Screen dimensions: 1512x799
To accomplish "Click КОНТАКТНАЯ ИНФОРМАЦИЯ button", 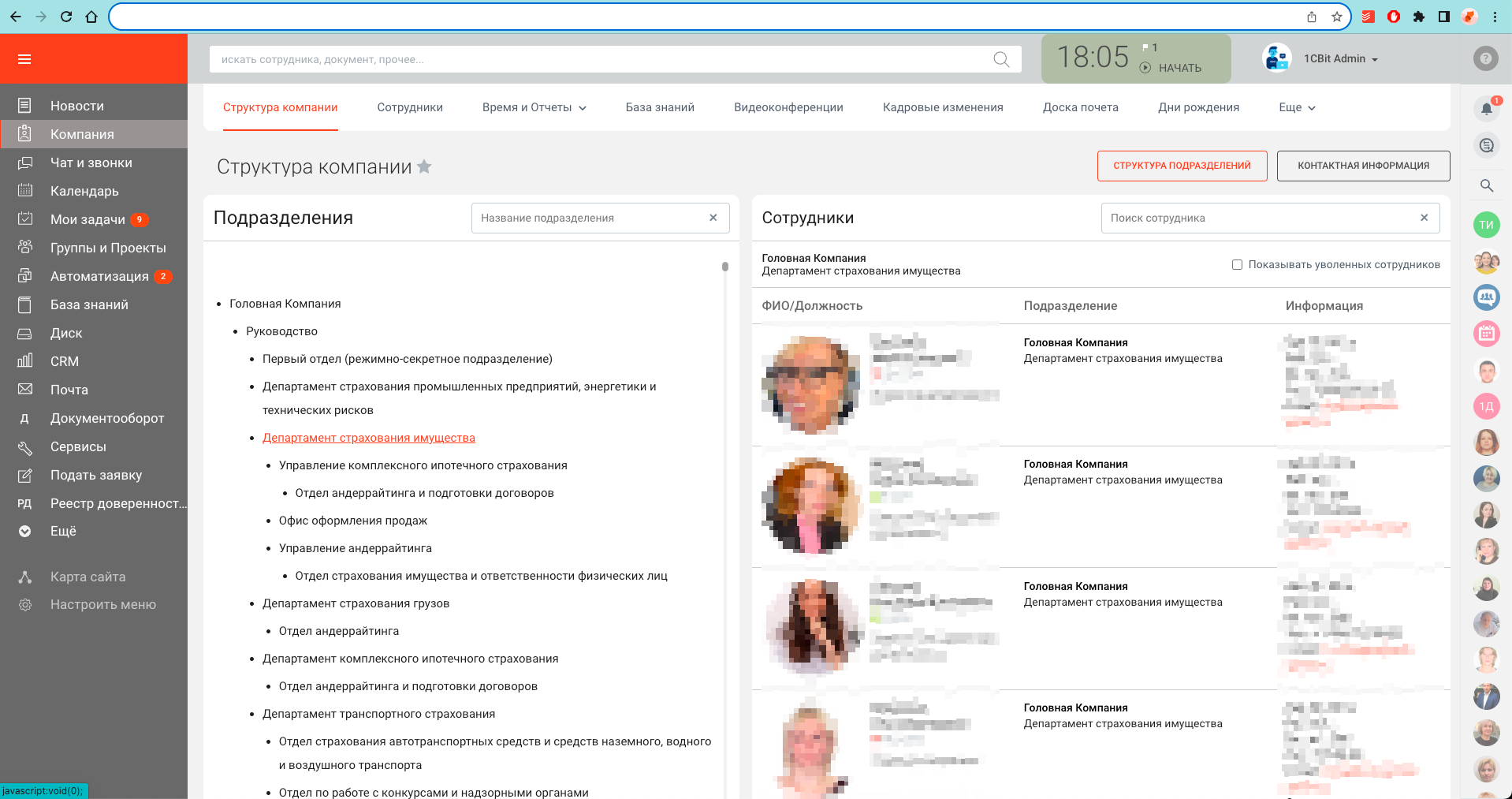I will [1363, 166].
